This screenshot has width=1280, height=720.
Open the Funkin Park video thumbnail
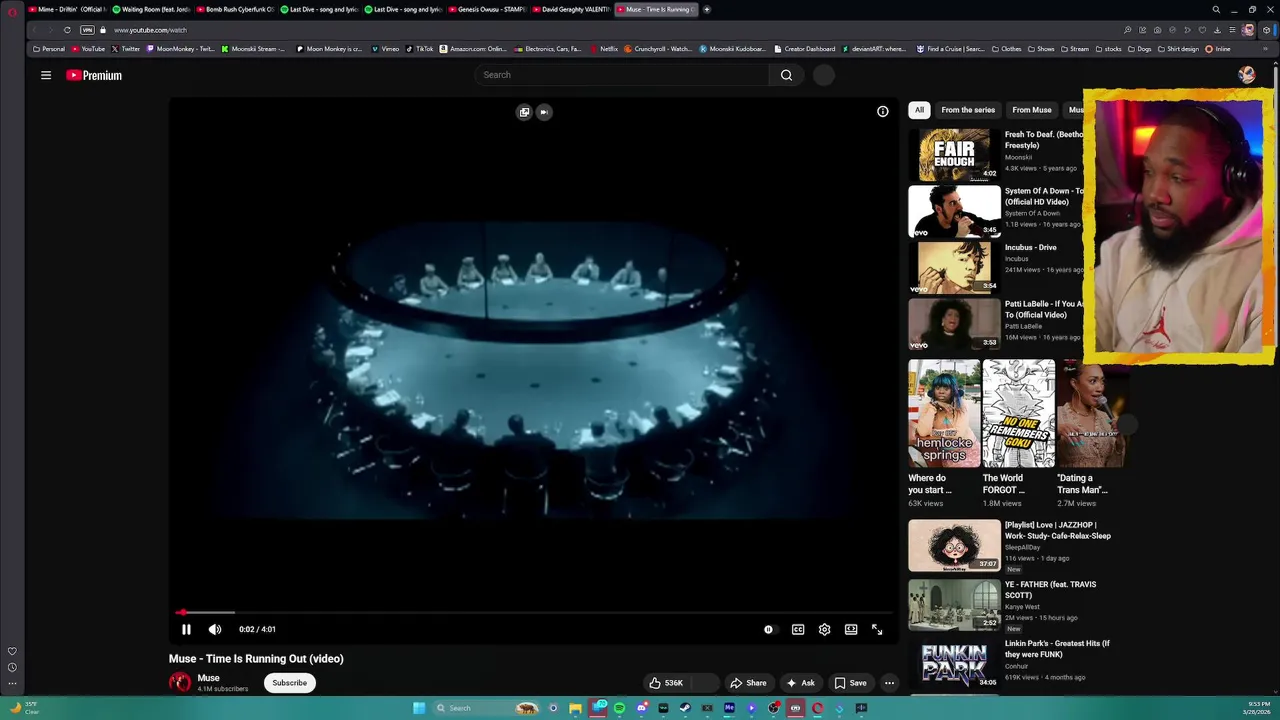tap(954, 663)
